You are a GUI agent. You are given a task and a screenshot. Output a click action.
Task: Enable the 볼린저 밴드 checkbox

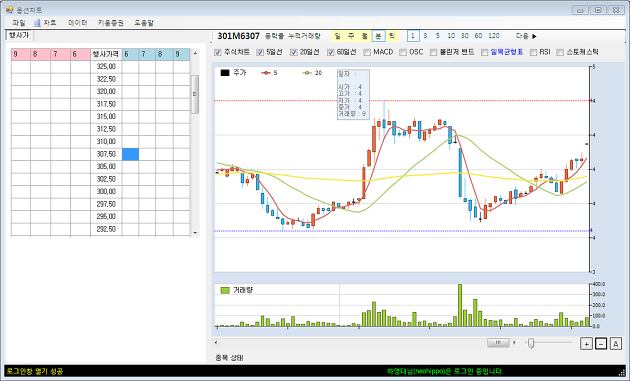click(x=433, y=52)
